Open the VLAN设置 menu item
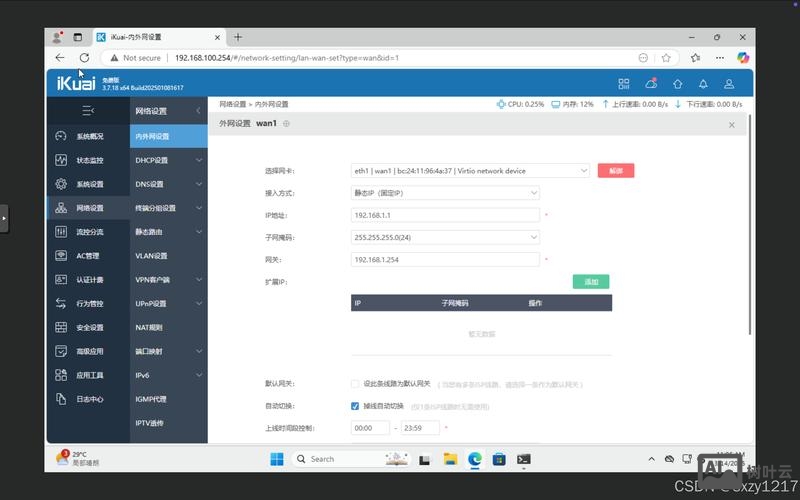The height and width of the screenshot is (500, 800). click(168, 256)
